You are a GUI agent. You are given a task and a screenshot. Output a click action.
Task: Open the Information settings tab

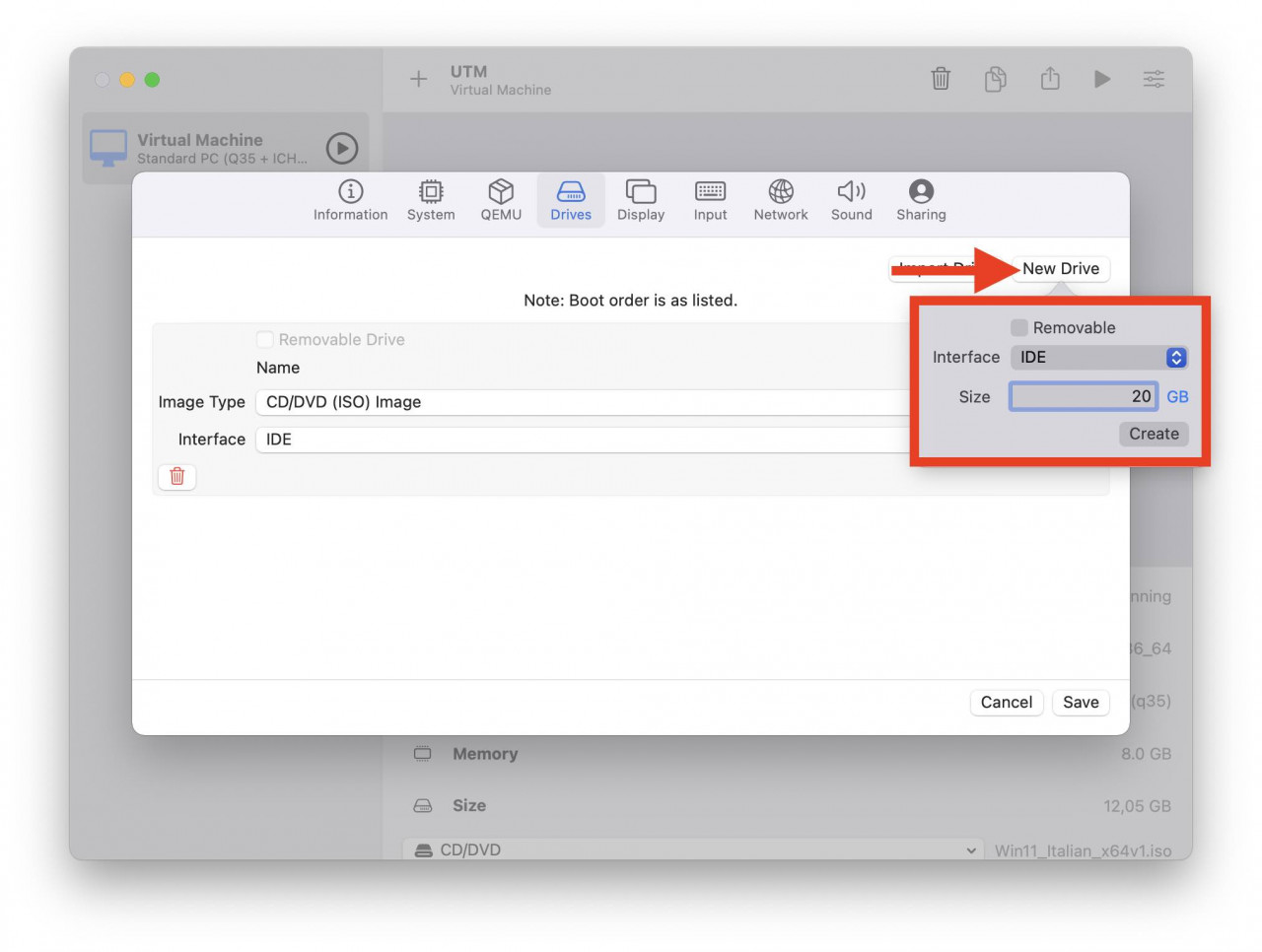350,200
